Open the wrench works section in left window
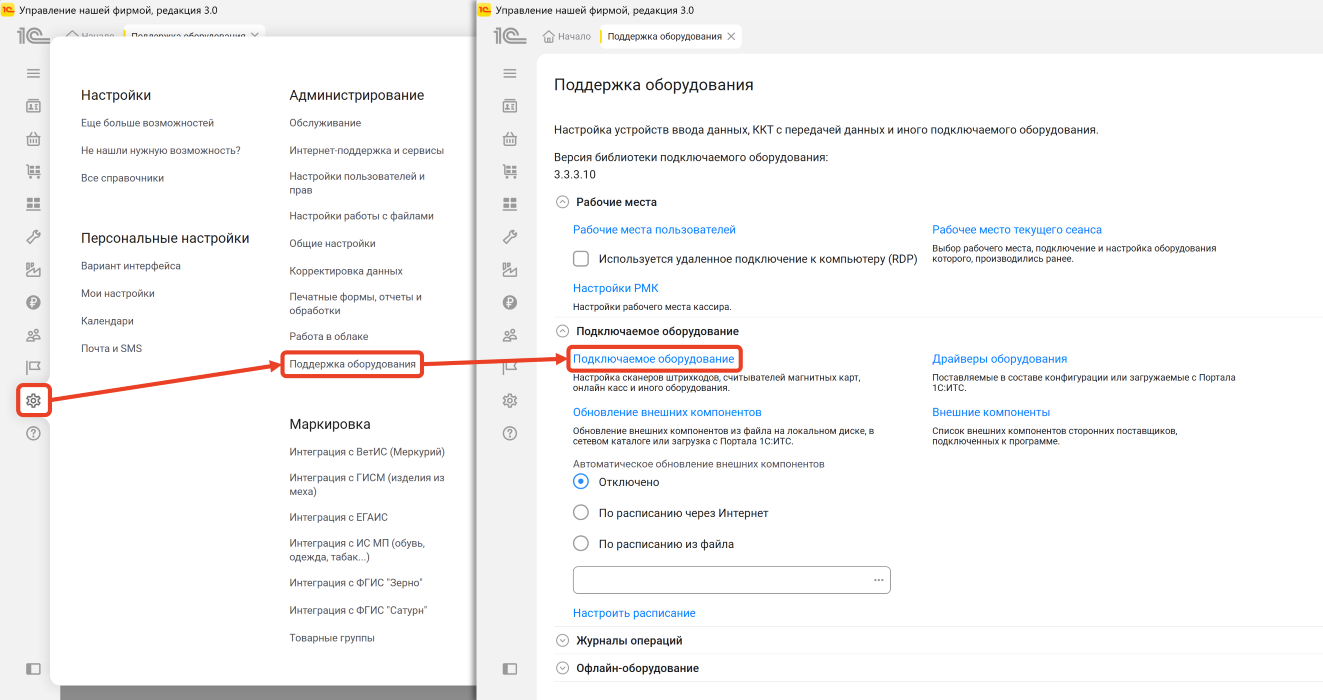 click(x=33, y=237)
